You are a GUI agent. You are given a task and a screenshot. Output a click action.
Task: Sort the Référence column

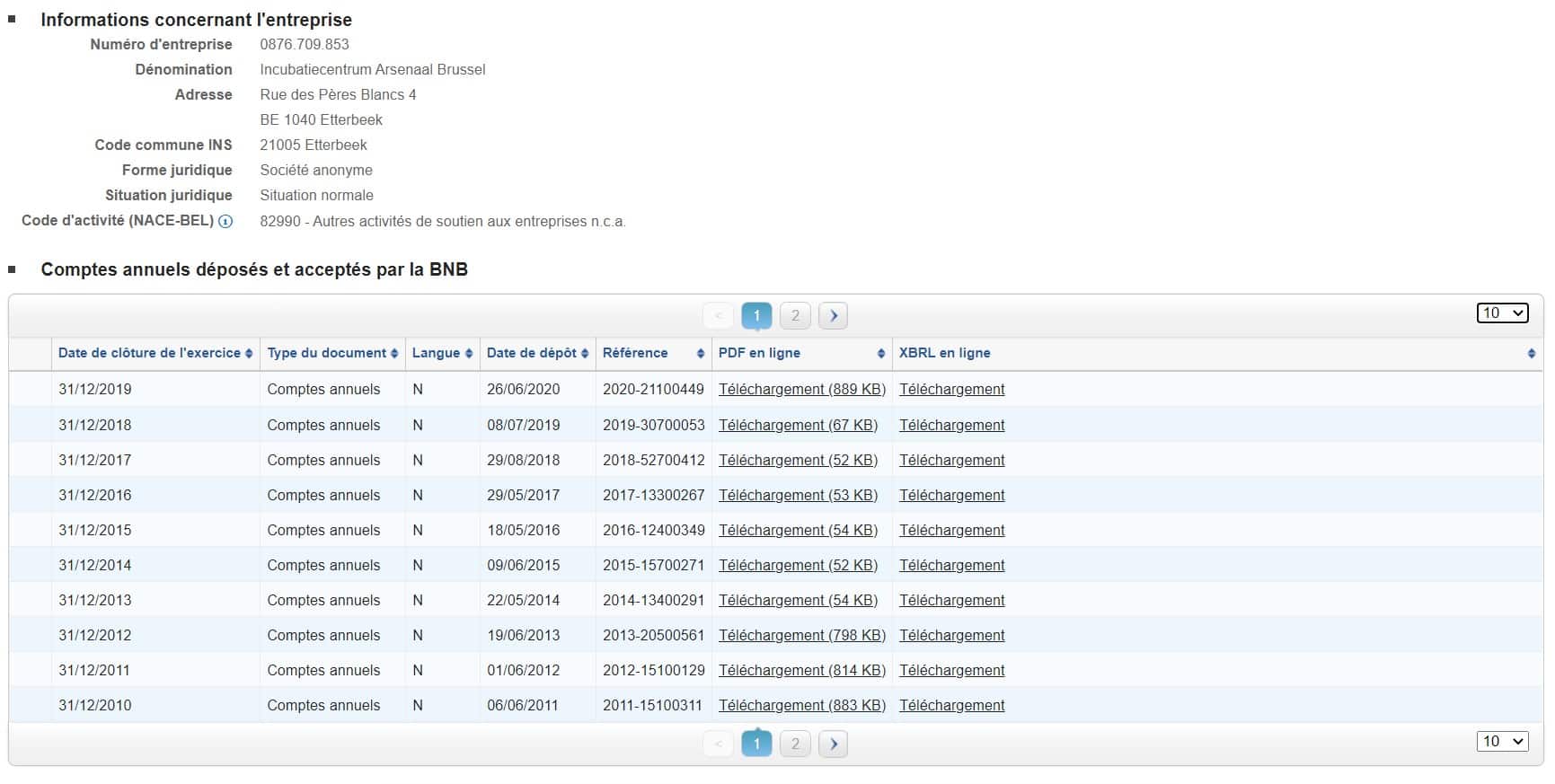[701, 354]
